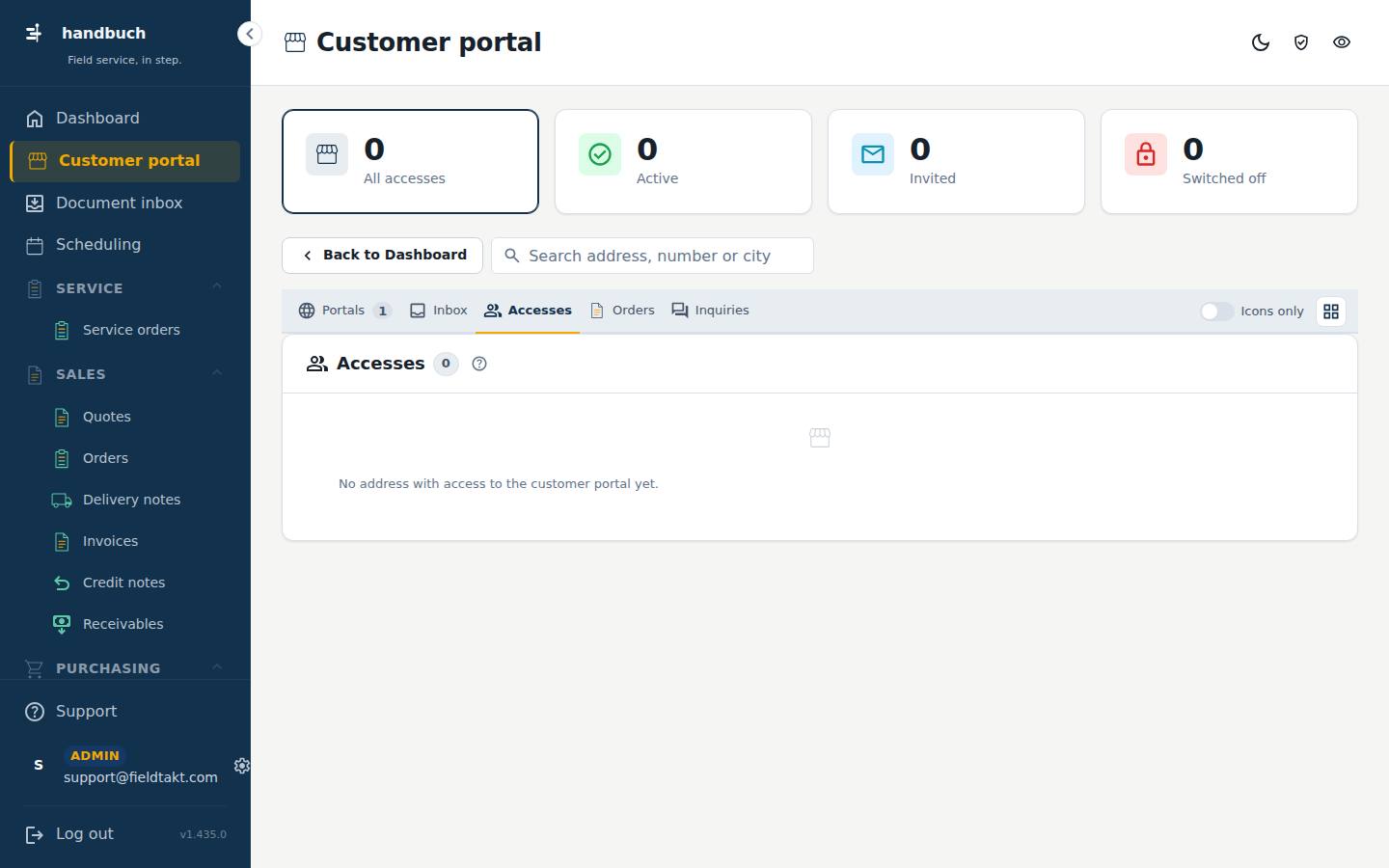The width and height of the screenshot is (1389, 868).
Task: Enable the Icons only switch
Action: [x=1216, y=312]
